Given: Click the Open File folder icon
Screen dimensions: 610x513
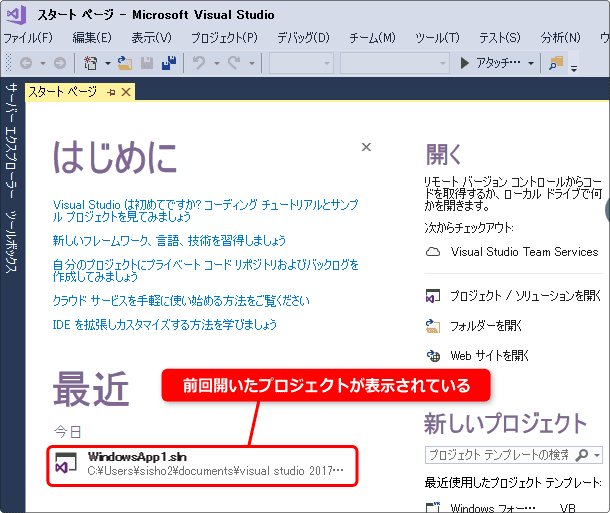Looking at the screenshot, I should (x=125, y=63).
